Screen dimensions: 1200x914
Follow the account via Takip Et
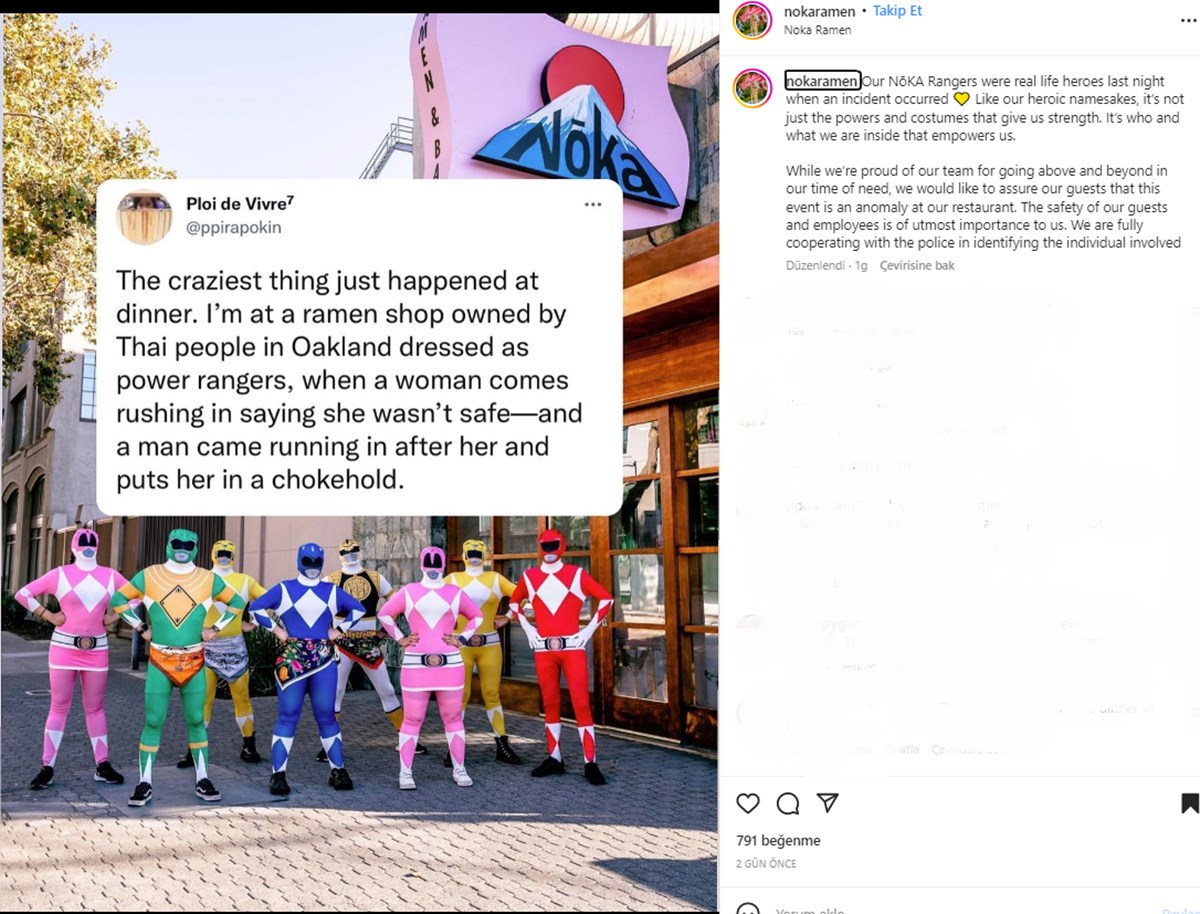tap(897, 11)
